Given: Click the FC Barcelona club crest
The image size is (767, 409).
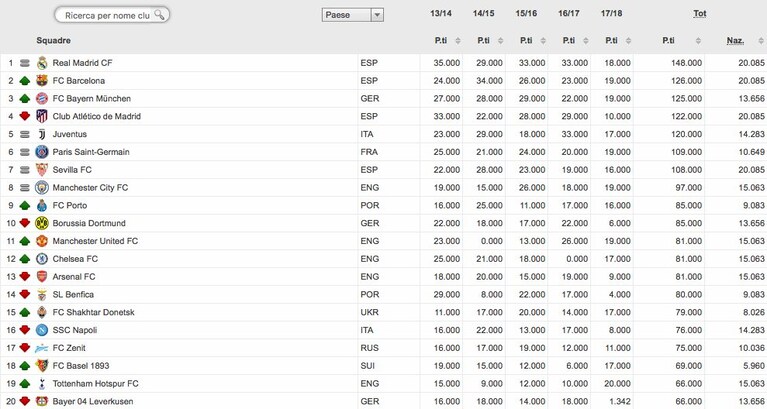Looking at the screenshot, I should pyautogui.click(x=42, y=81).
